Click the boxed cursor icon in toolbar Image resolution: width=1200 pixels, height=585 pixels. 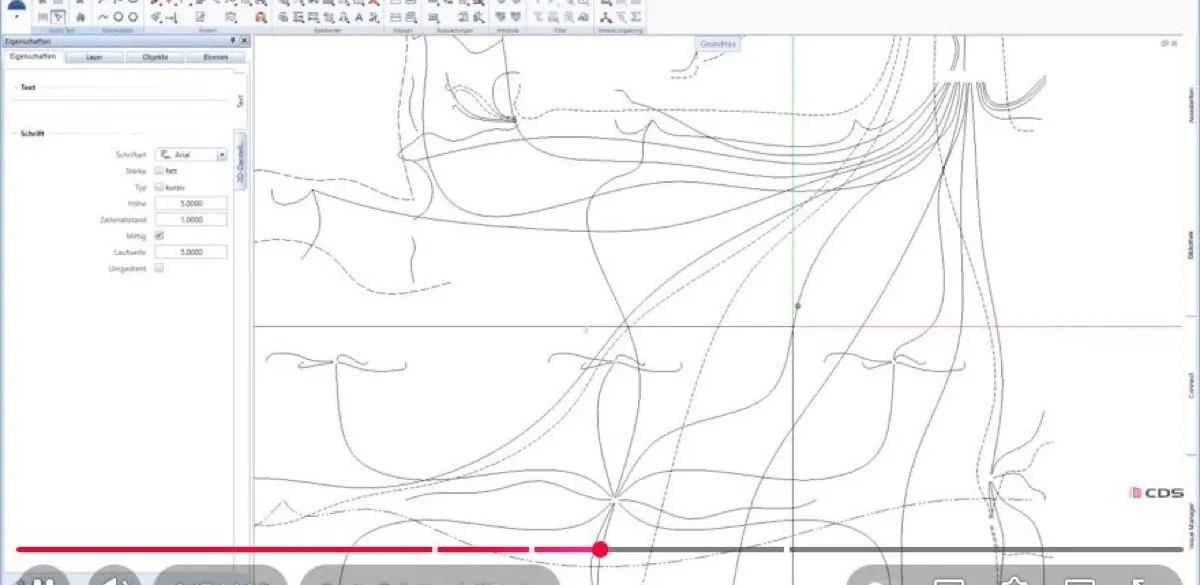[x=59, y=17]
